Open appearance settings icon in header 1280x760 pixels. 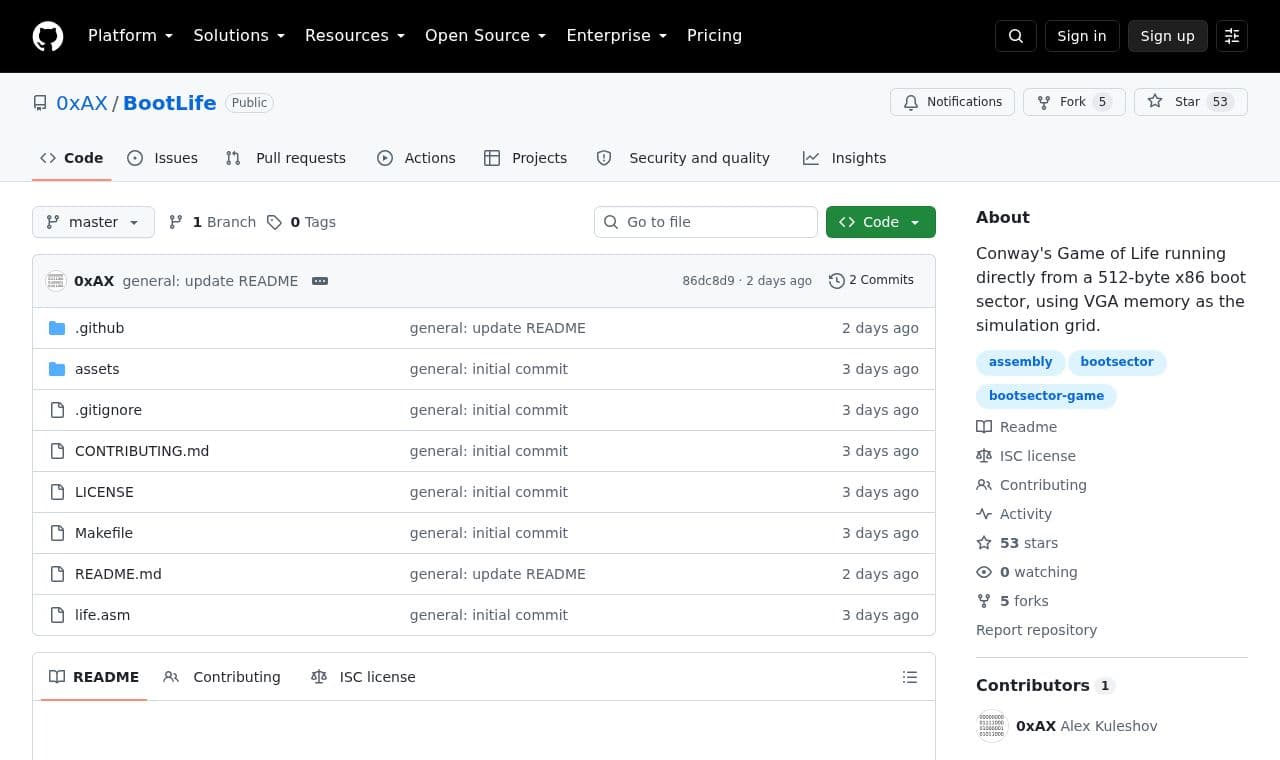tap(1232, 36)
